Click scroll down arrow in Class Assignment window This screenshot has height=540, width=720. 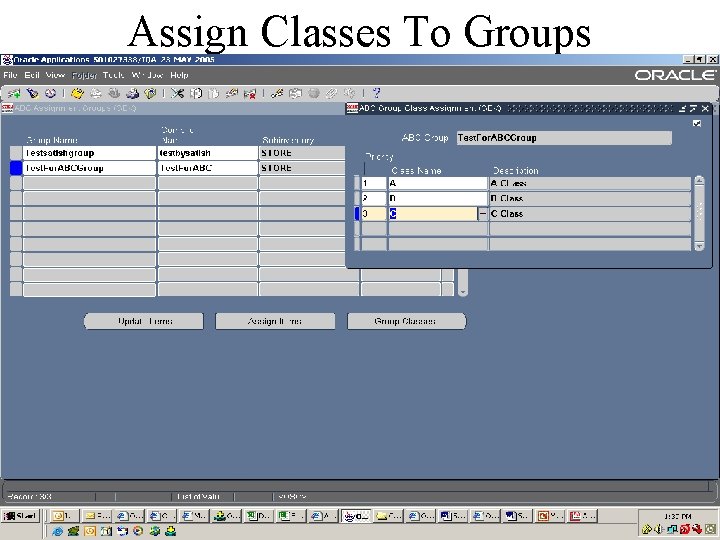pyautogui.click(x=699, y=247)
